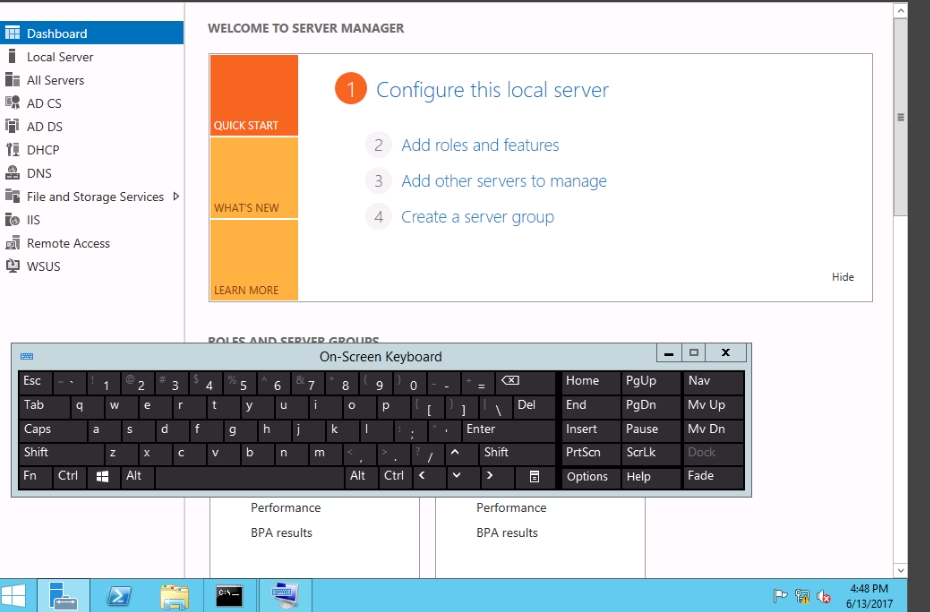Open Action Center flag tray icon
This screenshot has height=612, width=930.
[780, 596]
